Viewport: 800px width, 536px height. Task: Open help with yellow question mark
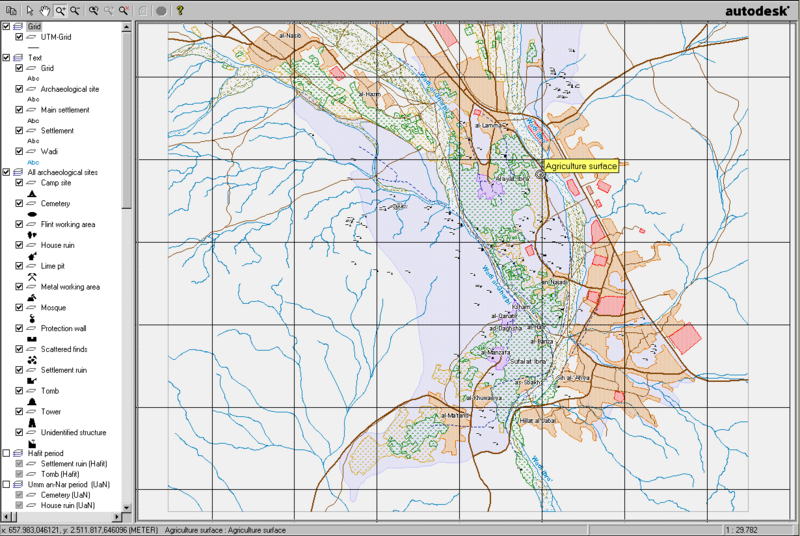(179, 9)
